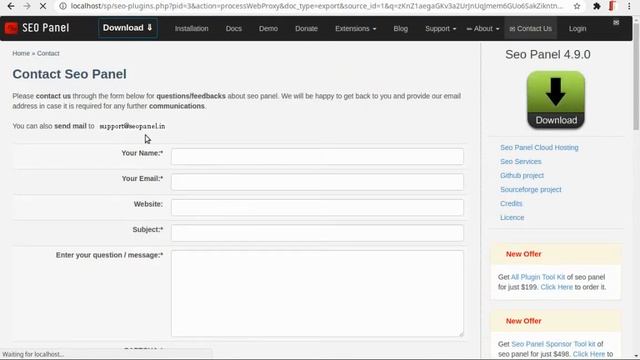The image size is (640, 360).
Task: Open the Donate page
Action: [306, 29]
